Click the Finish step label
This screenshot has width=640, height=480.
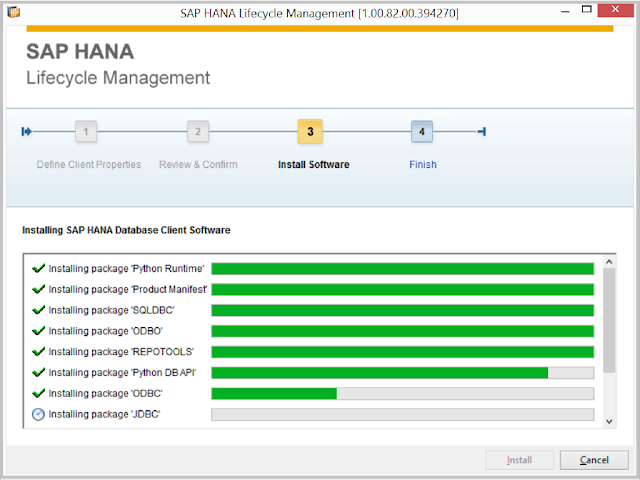(423, 164)
